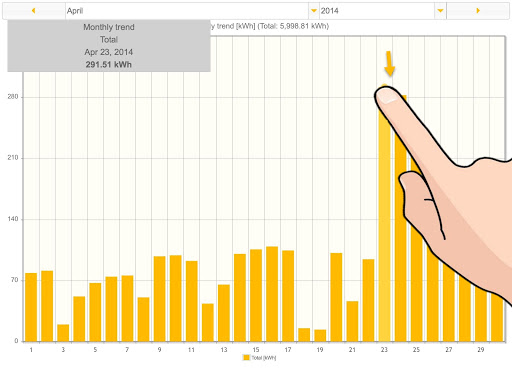
Task: Click the Monthly trend tooltip box
Action: [109, 46]
